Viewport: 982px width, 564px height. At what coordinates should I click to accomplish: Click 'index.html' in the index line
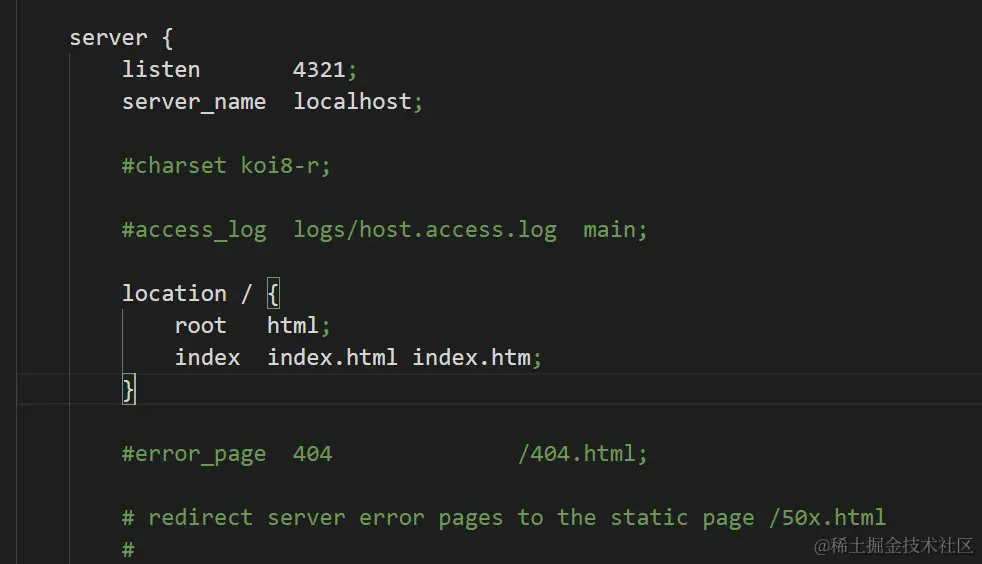(x=332, y=357)
